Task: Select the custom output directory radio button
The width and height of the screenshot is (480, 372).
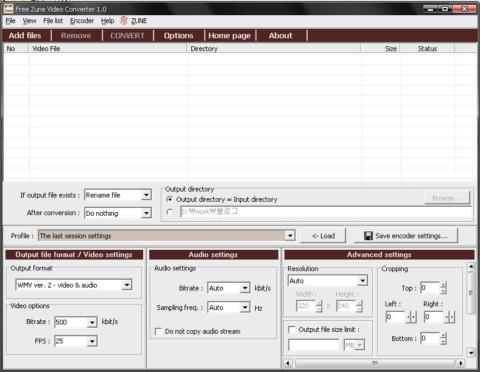Action: 170,212
